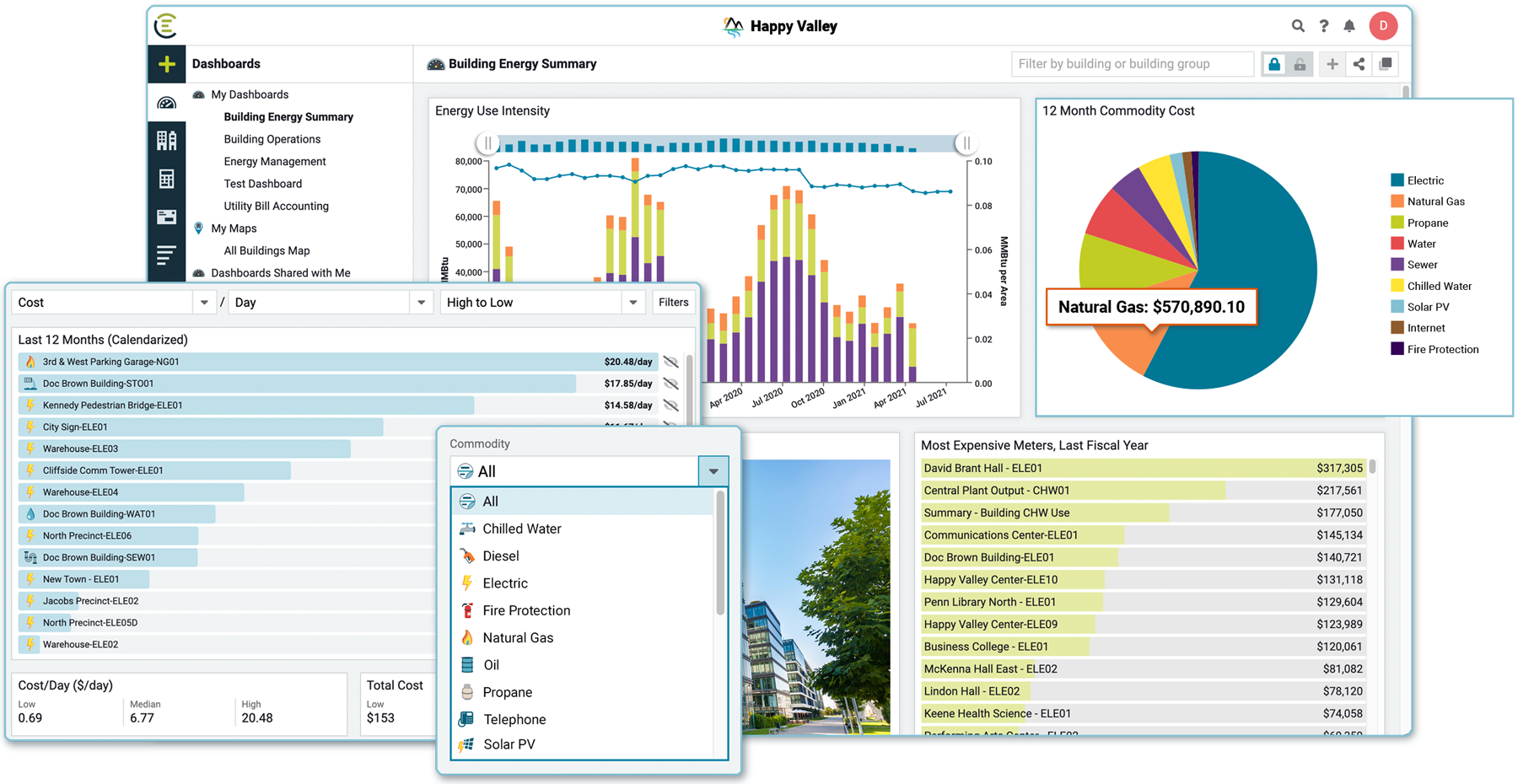This screenshot has width=1518, height=784.
Task: Share the dashboard using share icon
Action: [1359, 64]
